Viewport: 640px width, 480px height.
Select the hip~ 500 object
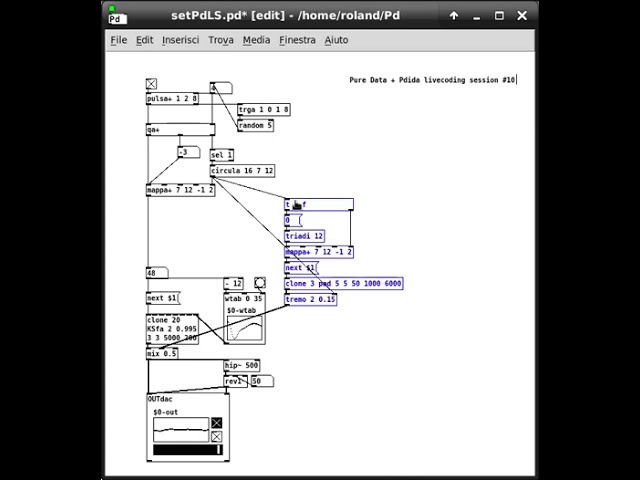click(x=242, y=366)
